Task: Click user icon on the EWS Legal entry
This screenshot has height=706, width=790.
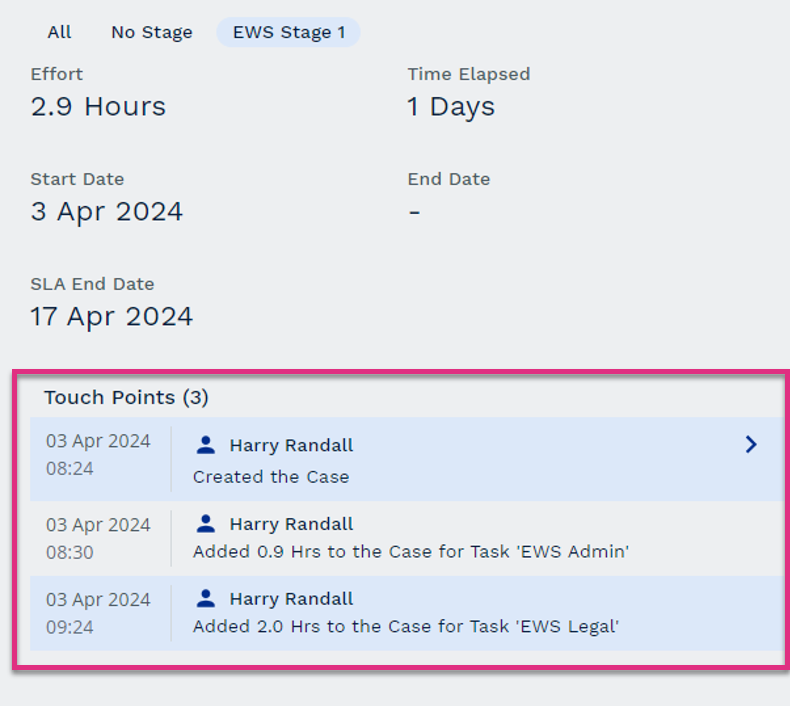Action: (x=206, y=599)
